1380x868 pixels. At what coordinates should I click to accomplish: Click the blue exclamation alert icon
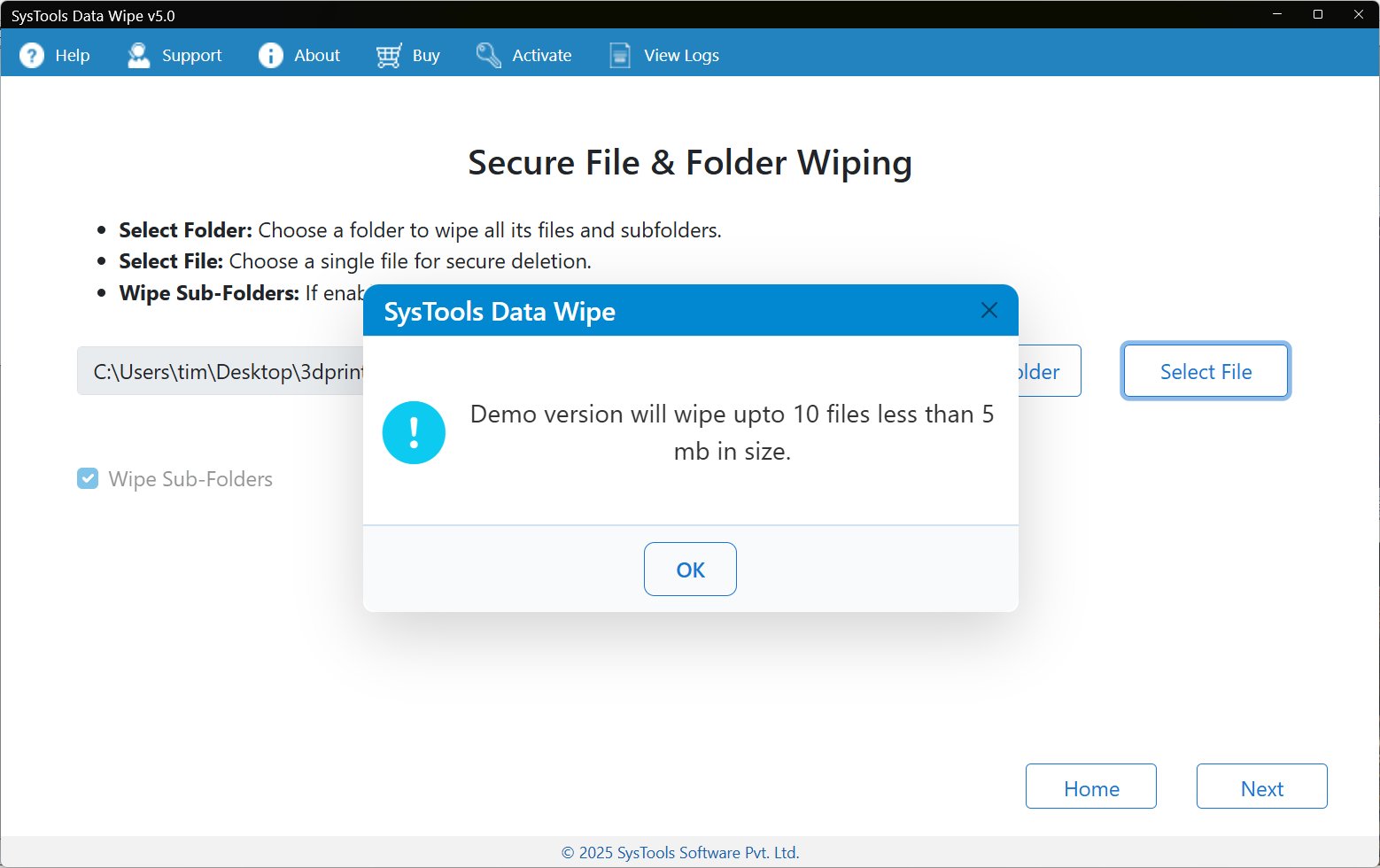pyautogui.click(x=414, y=432)
